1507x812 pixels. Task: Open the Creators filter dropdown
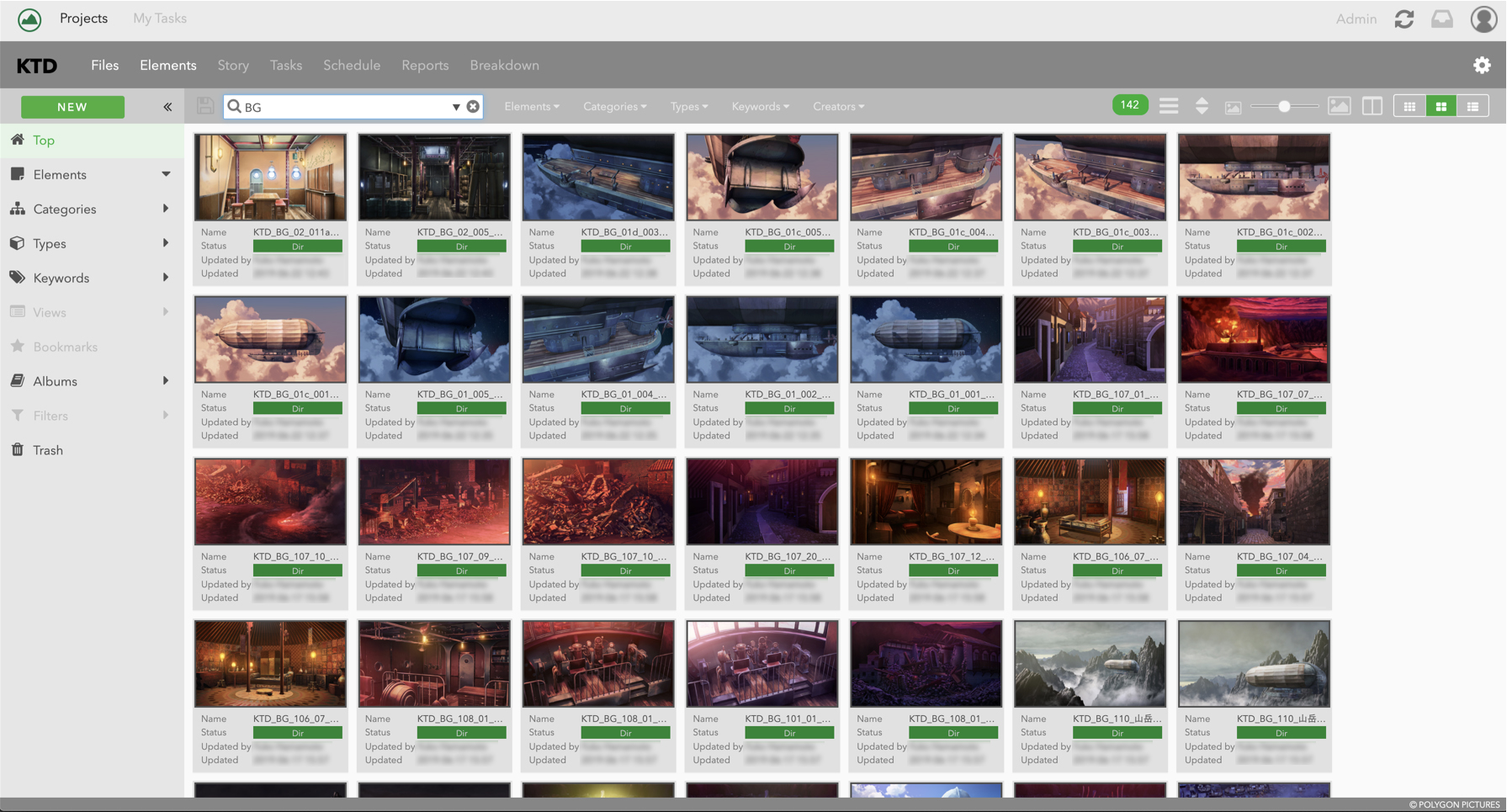(839, 106)
